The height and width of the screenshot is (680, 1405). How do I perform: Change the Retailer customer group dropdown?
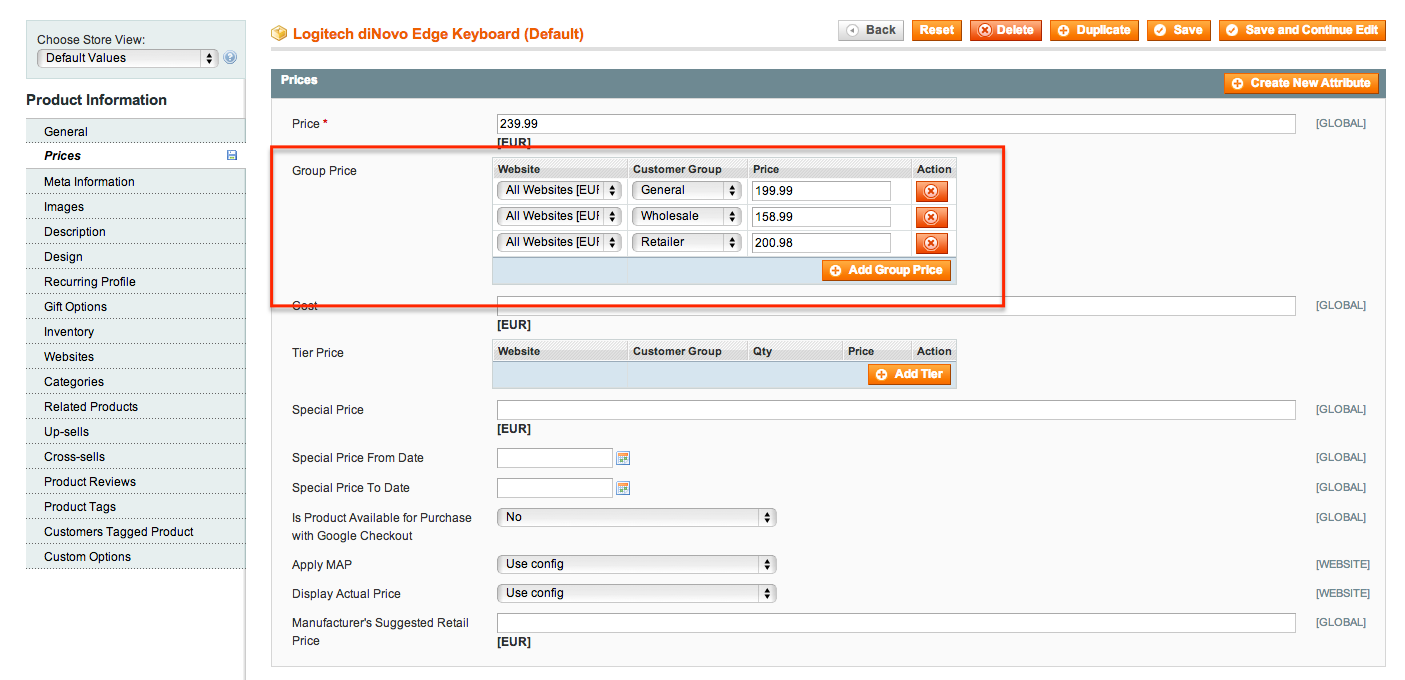686,242
